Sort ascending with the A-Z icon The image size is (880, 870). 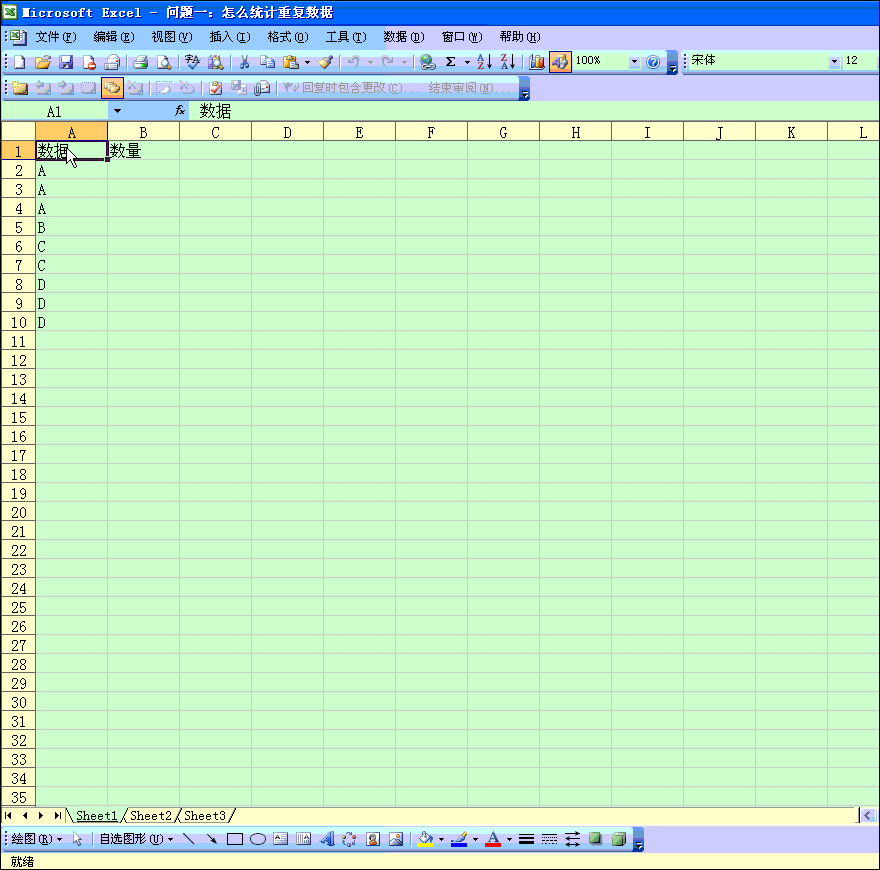click(x=484, y=62)
